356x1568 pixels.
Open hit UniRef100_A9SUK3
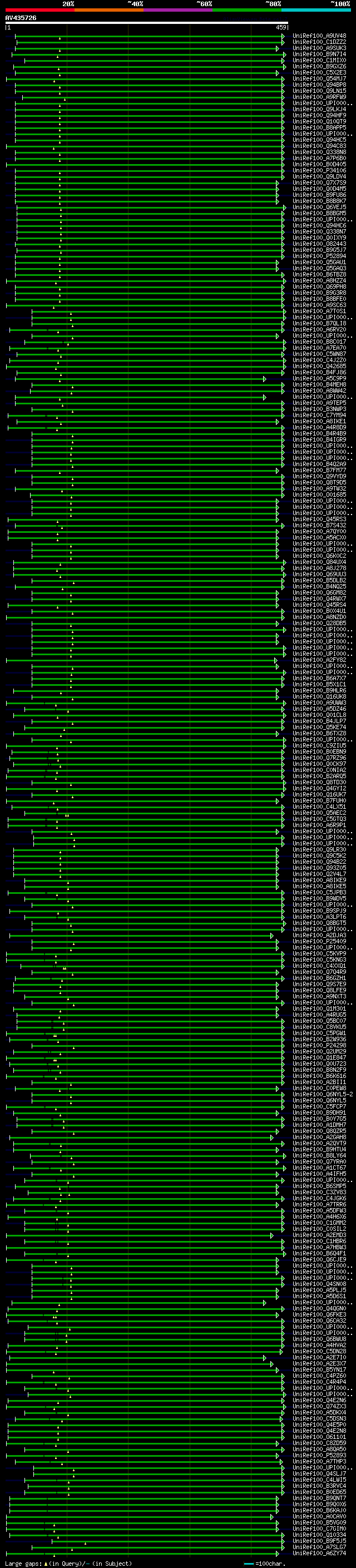pos(319,48)
